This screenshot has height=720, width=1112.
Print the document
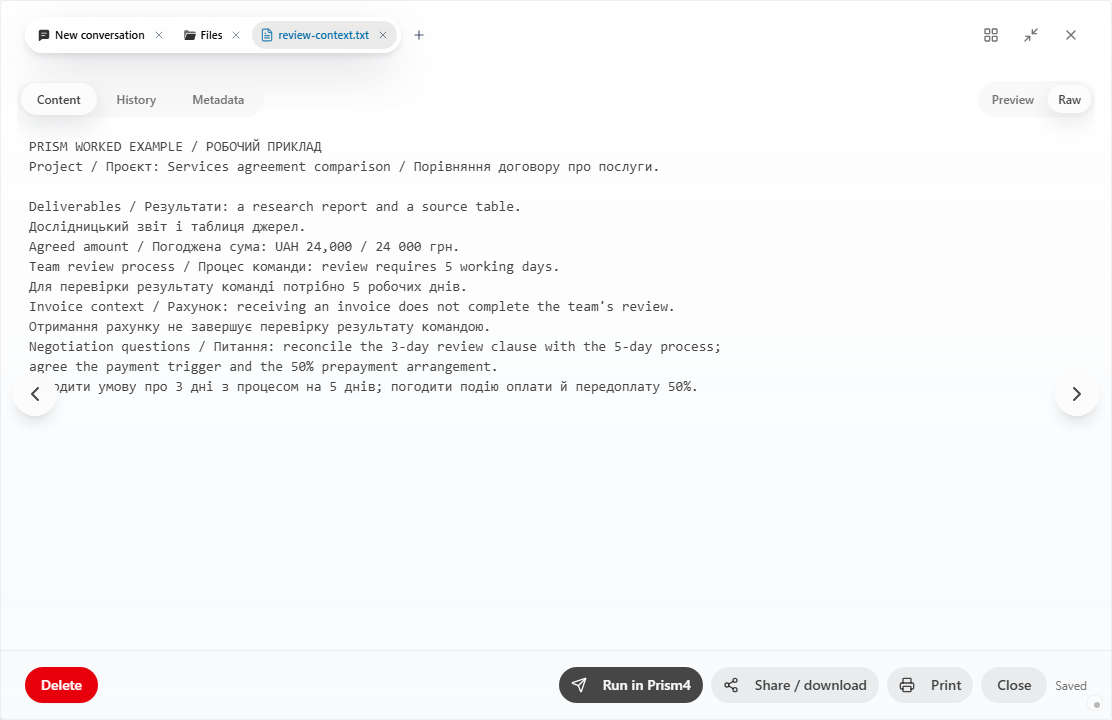pyautogui.click(x=930, y=685)
